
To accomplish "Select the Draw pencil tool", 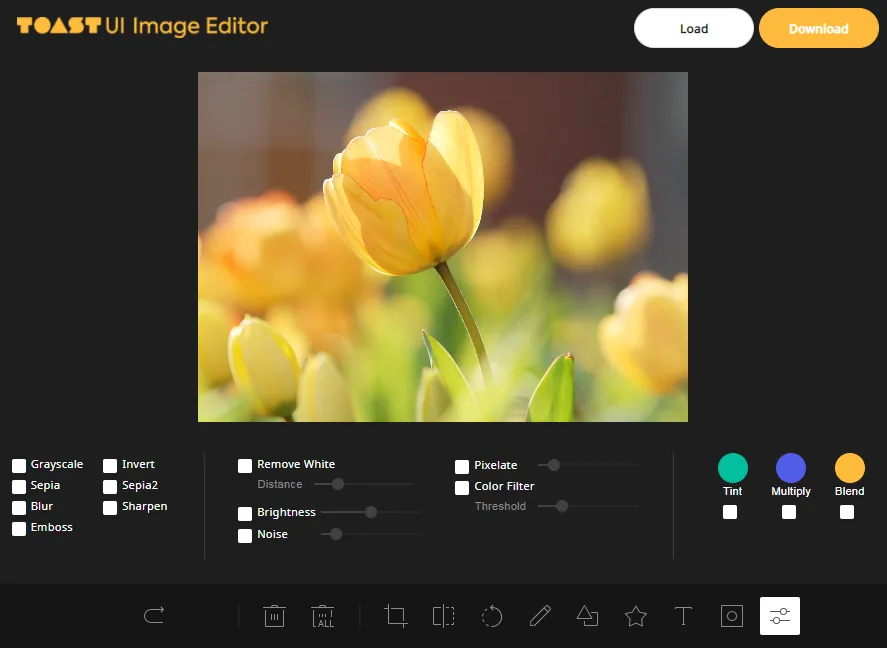I will pyautogui.click(x=540, y=616).
